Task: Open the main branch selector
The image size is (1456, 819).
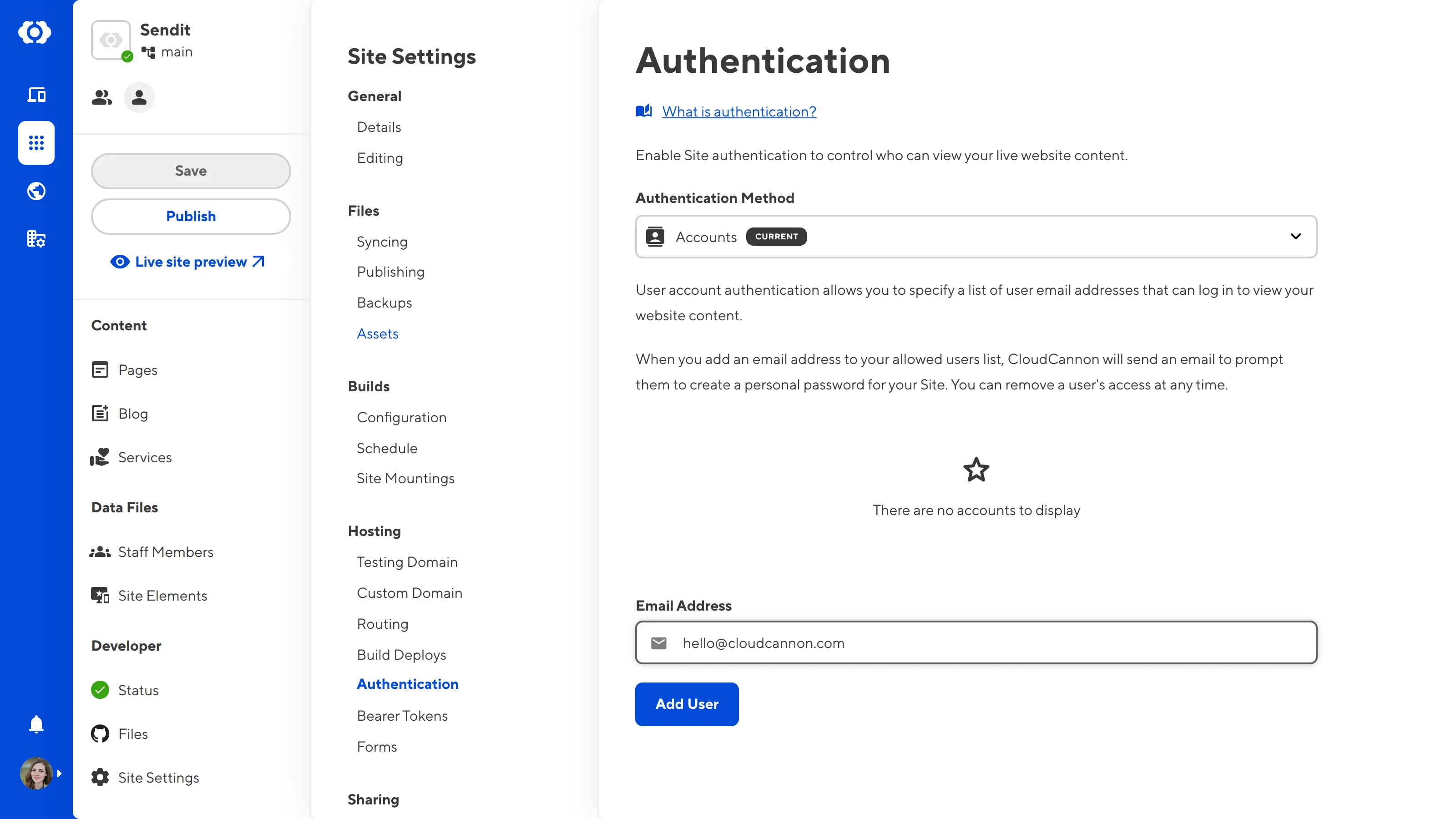Action: [x=168, y=52]
